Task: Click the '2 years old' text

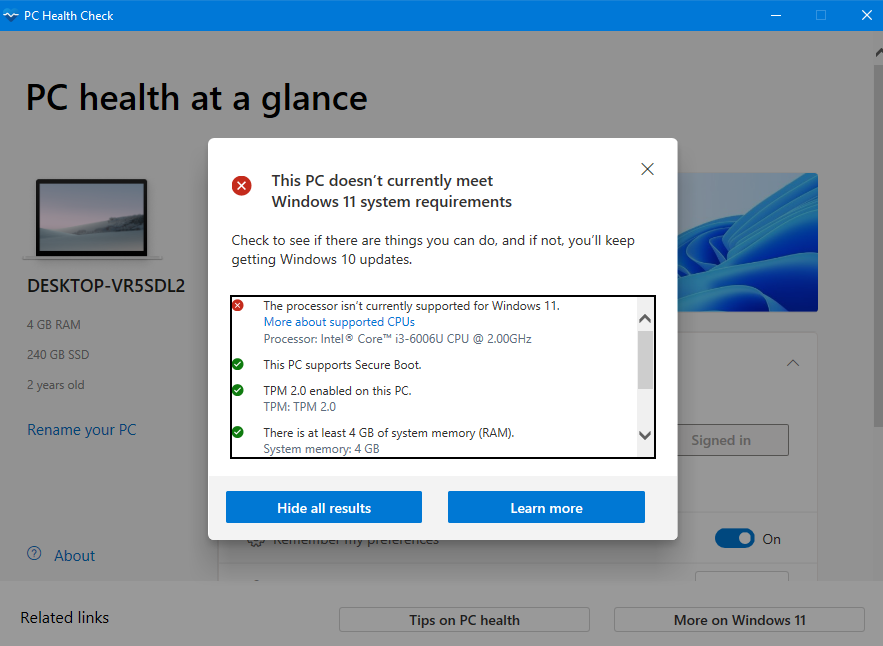Action: (x=56, y=385)
